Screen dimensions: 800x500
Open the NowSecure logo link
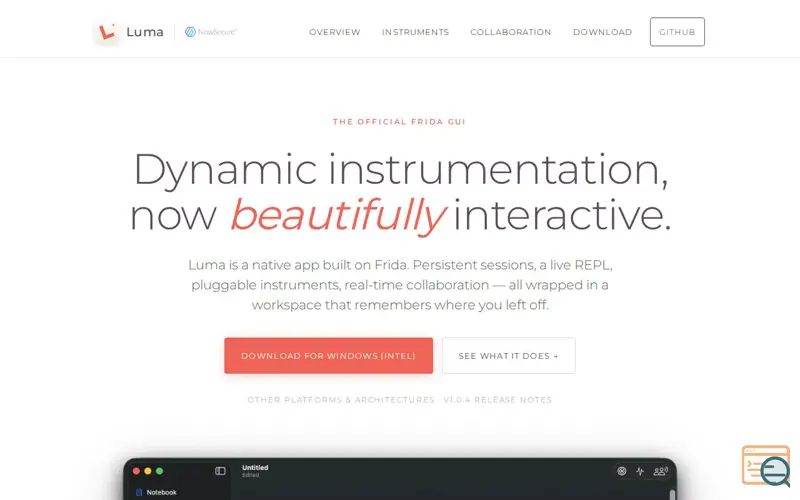click(x=211, y=32)
